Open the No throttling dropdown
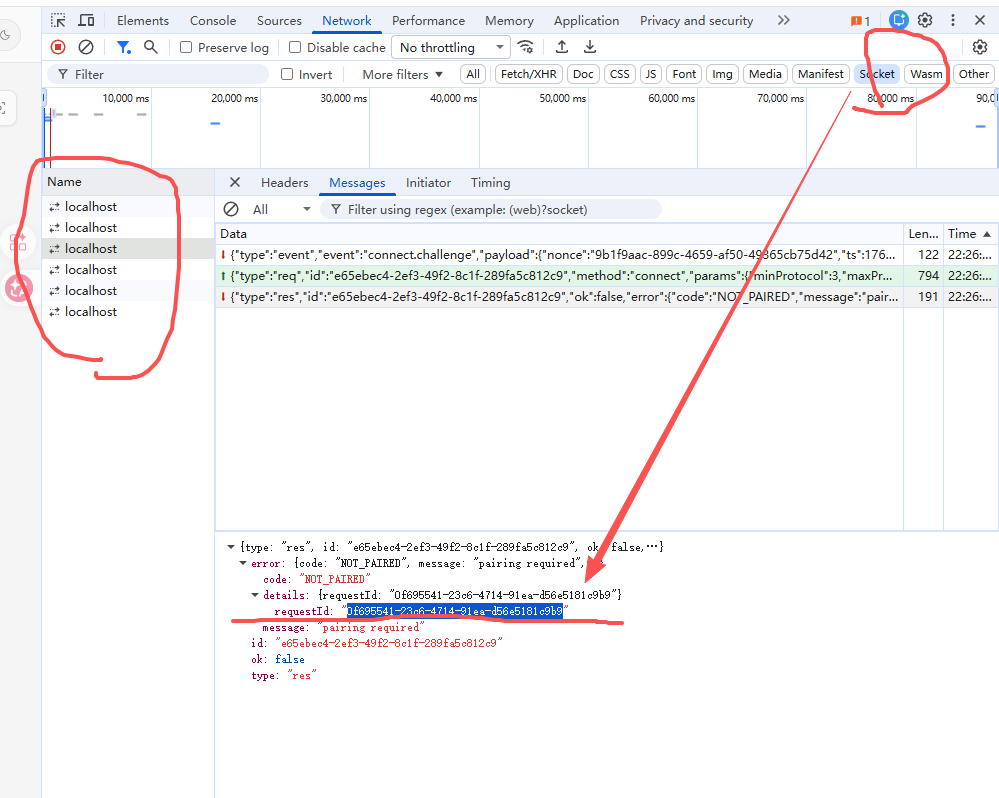Screen dimensions: 999x798 click(x=451, y=47)
